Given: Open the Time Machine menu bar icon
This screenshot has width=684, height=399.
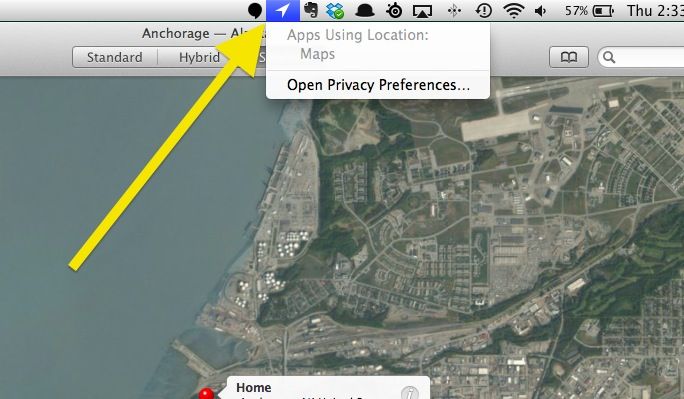Looking at the screenshot, I should pos(484,10).
